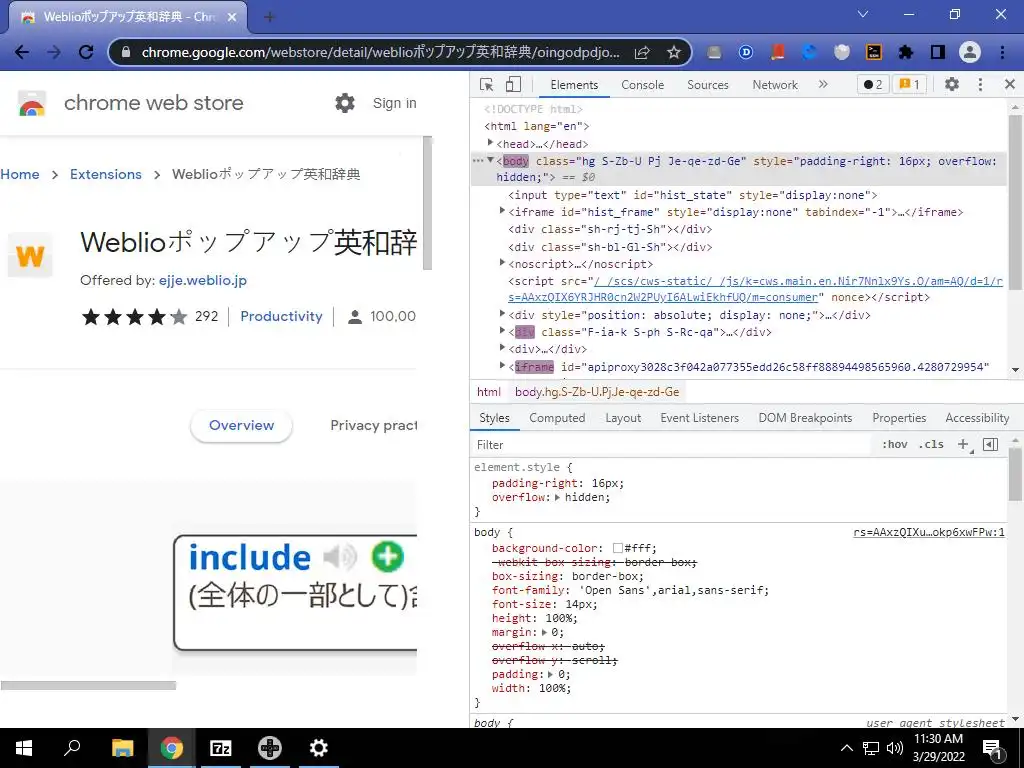Screen dimensions: 1024x768
Task: Expand the hist_frame iframe node
Action: 502,211
